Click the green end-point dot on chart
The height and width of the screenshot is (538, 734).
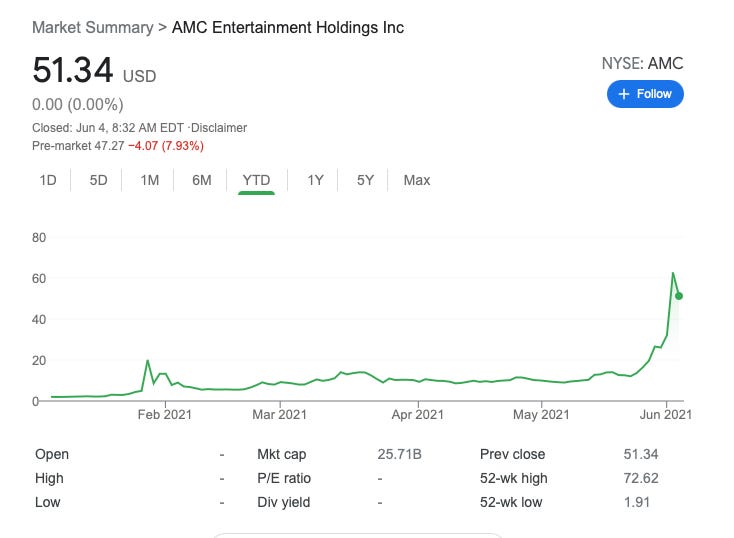pyautogui.click(x=679, y=296)
